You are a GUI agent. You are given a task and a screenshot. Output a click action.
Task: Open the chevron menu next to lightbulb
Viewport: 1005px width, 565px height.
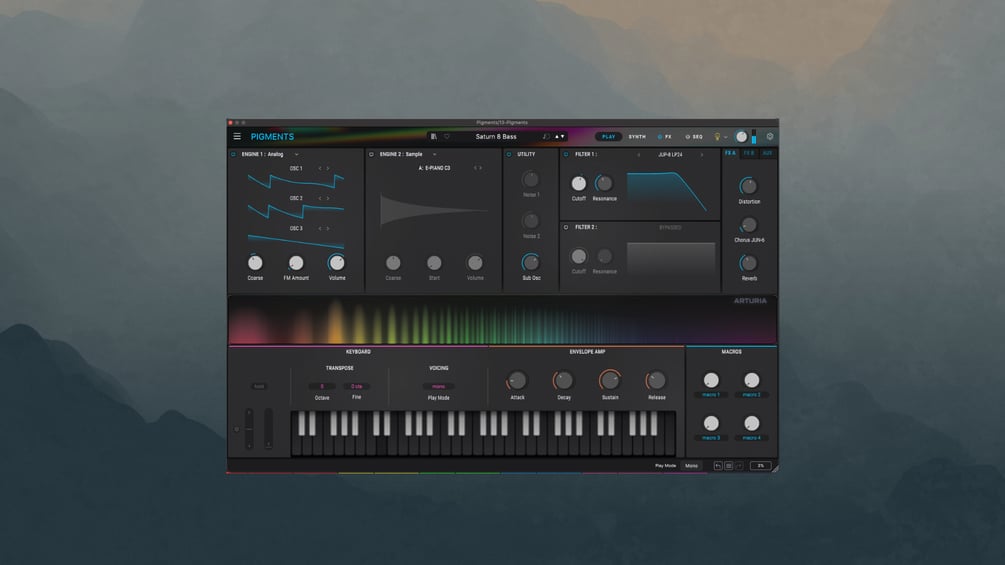726,136
